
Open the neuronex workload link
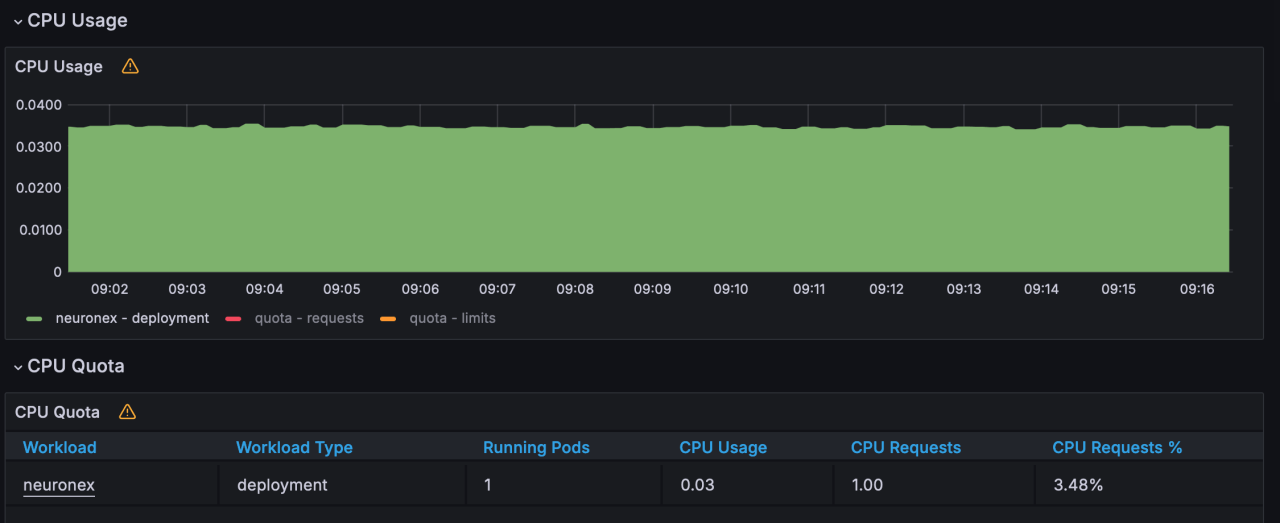coord(59,485)
